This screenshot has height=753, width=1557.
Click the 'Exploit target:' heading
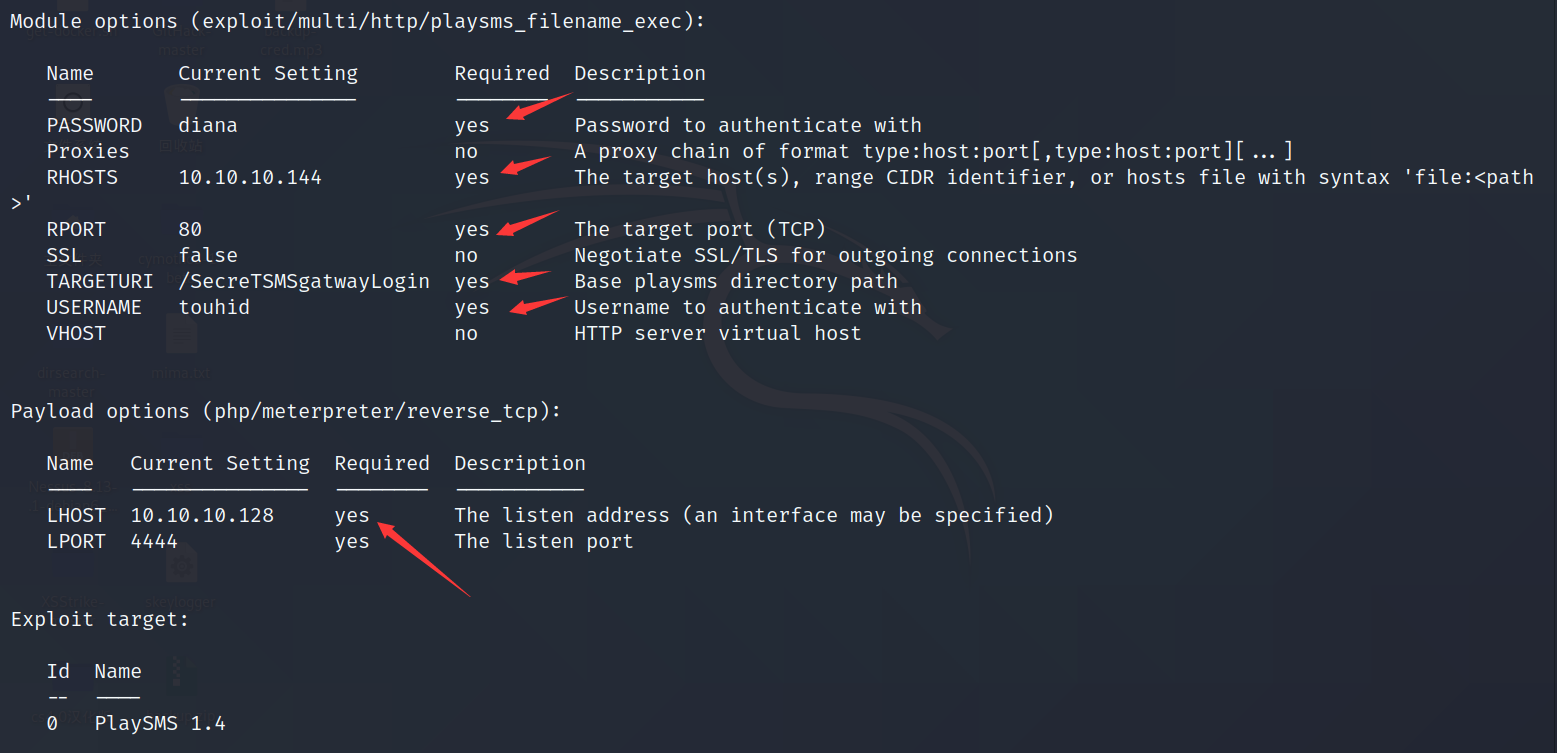coord(100,620)
